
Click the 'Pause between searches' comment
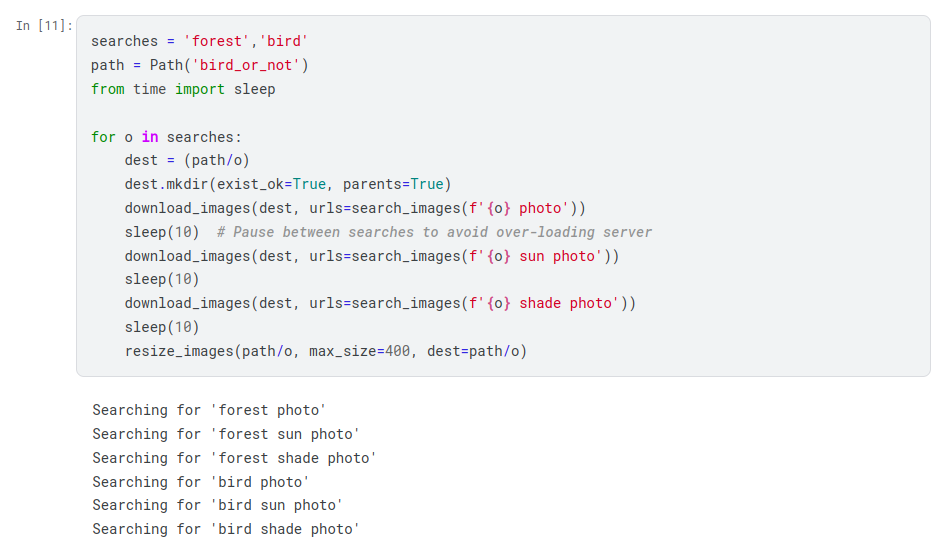click(434, 232)
